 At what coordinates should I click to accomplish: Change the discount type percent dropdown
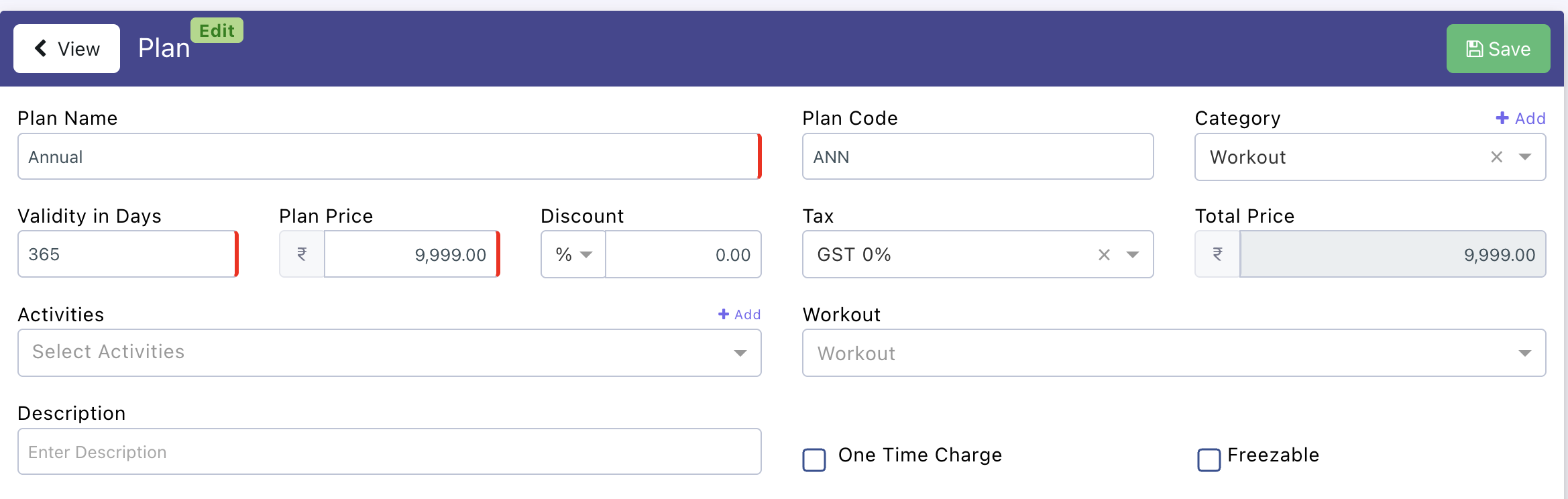click(x=573, y=255)
